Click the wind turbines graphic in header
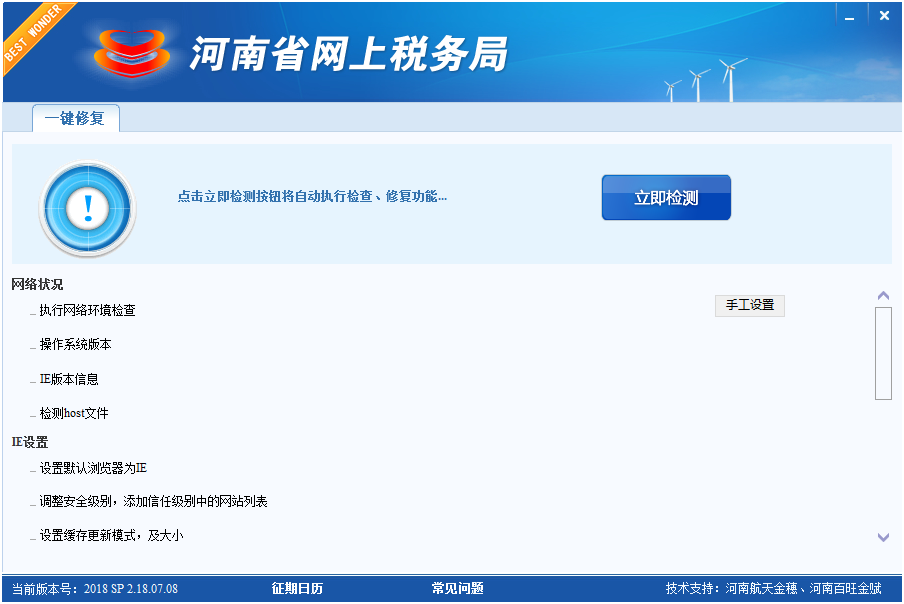Viewport: 904px width, 604px height. pos(706,80)
